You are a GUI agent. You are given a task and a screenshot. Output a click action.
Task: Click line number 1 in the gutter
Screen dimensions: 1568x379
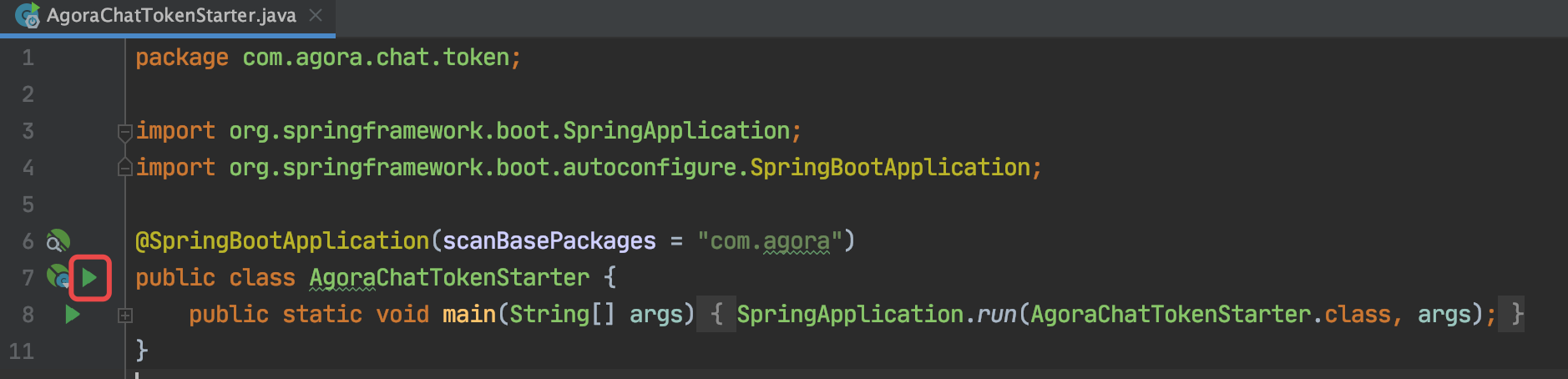[28, 58]
